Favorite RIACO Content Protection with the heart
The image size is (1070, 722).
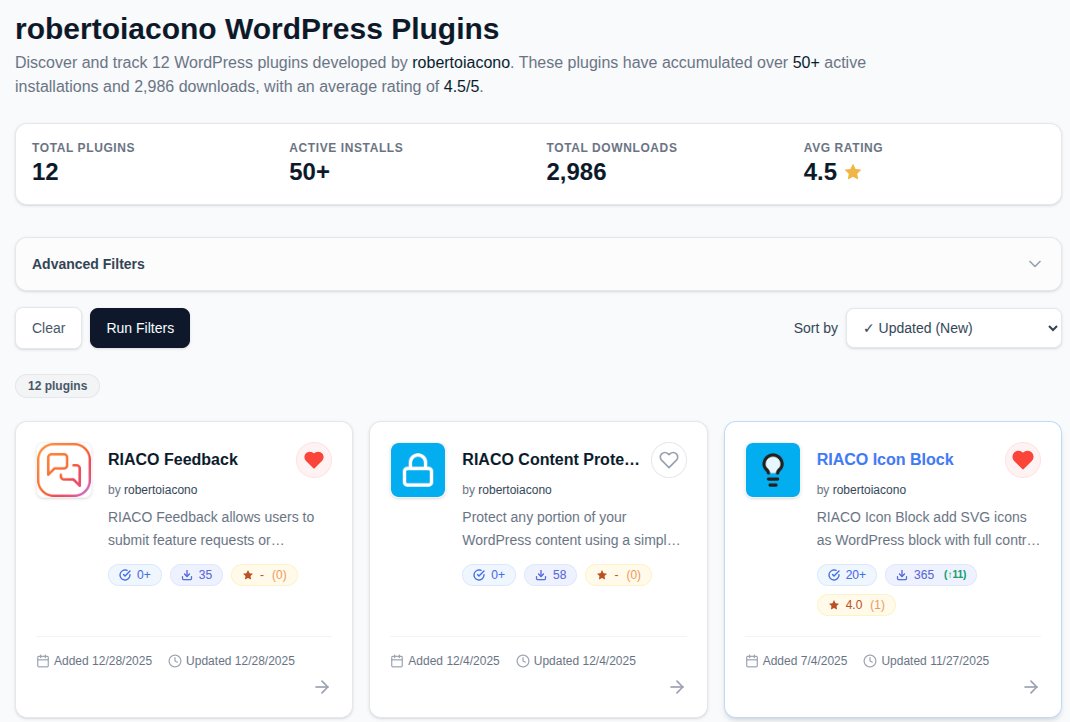pos(669,460)
